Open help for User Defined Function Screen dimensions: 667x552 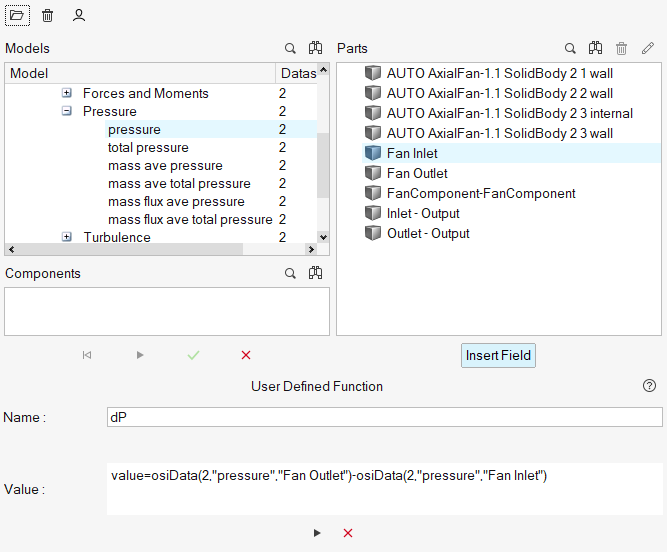coord(649,386)
